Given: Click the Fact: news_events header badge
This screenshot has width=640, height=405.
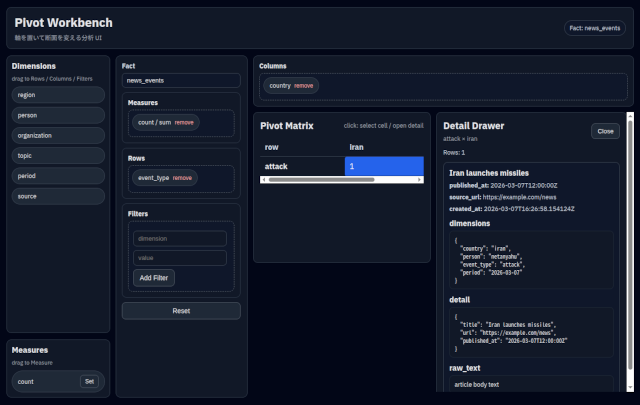Looking at the screenshot, I should click(595, 29).
